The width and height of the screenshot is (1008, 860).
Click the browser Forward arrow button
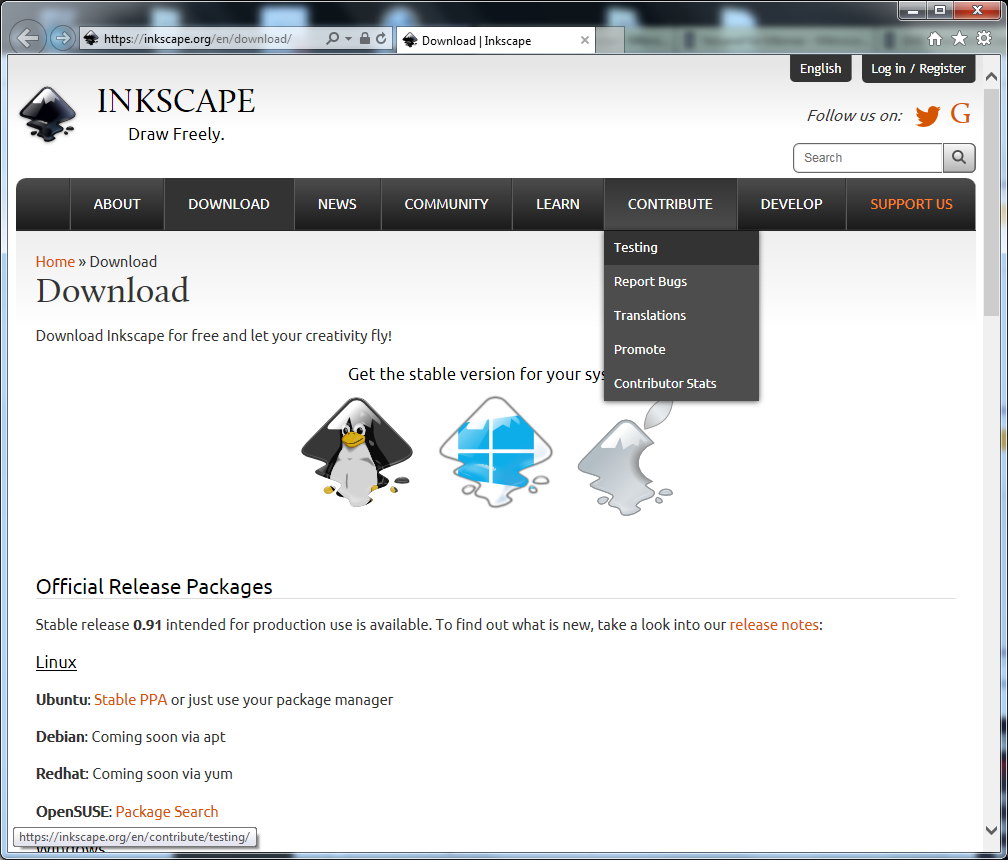(x=62, y=39)
